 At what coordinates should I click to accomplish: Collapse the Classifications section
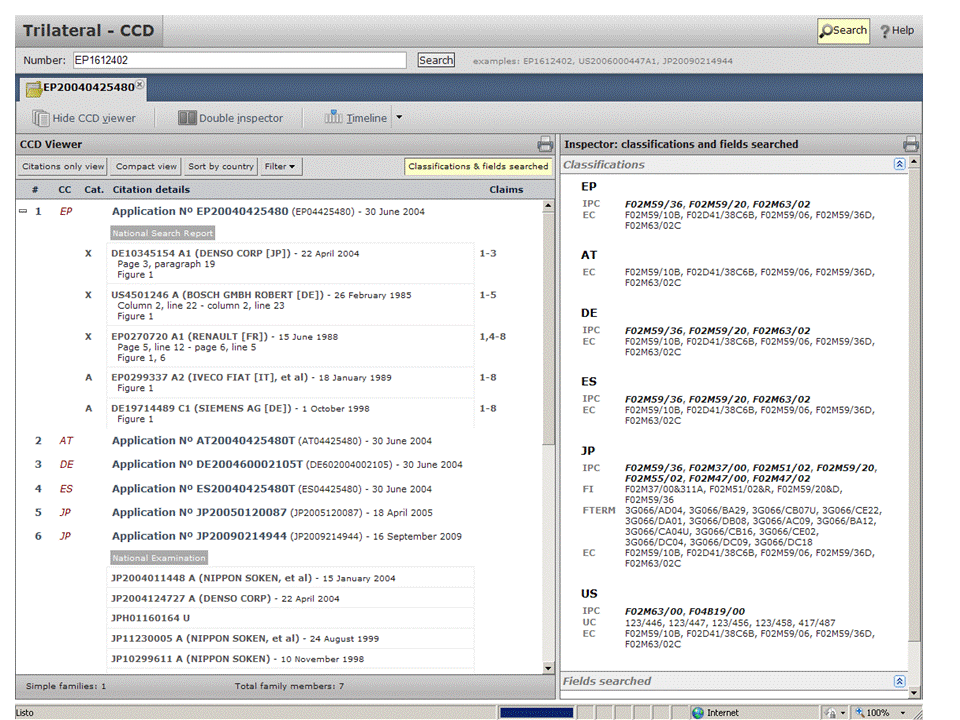(899, 165)
